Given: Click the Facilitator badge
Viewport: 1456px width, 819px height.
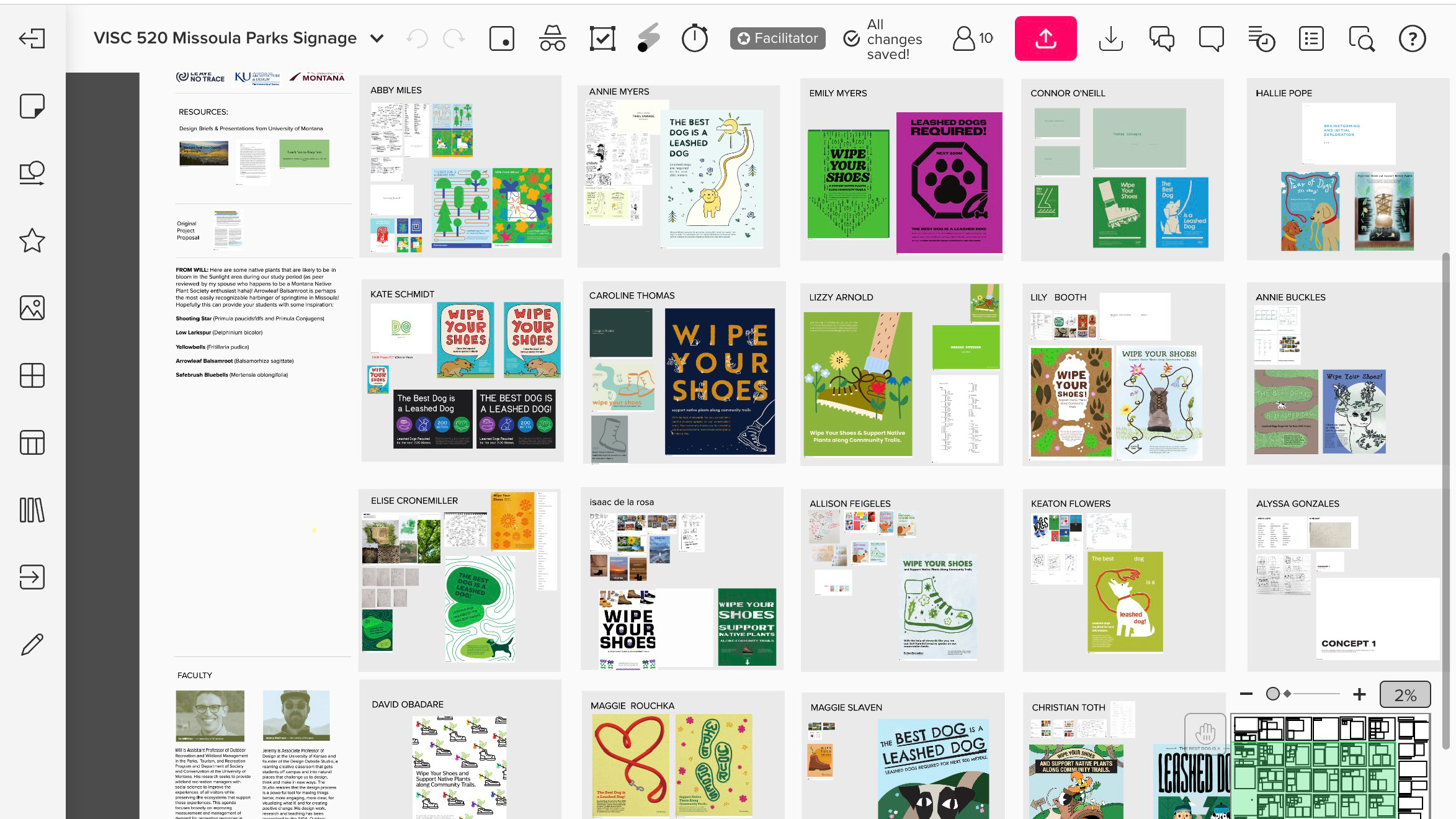Looking at the screenshot, I should tap(777, 38).
